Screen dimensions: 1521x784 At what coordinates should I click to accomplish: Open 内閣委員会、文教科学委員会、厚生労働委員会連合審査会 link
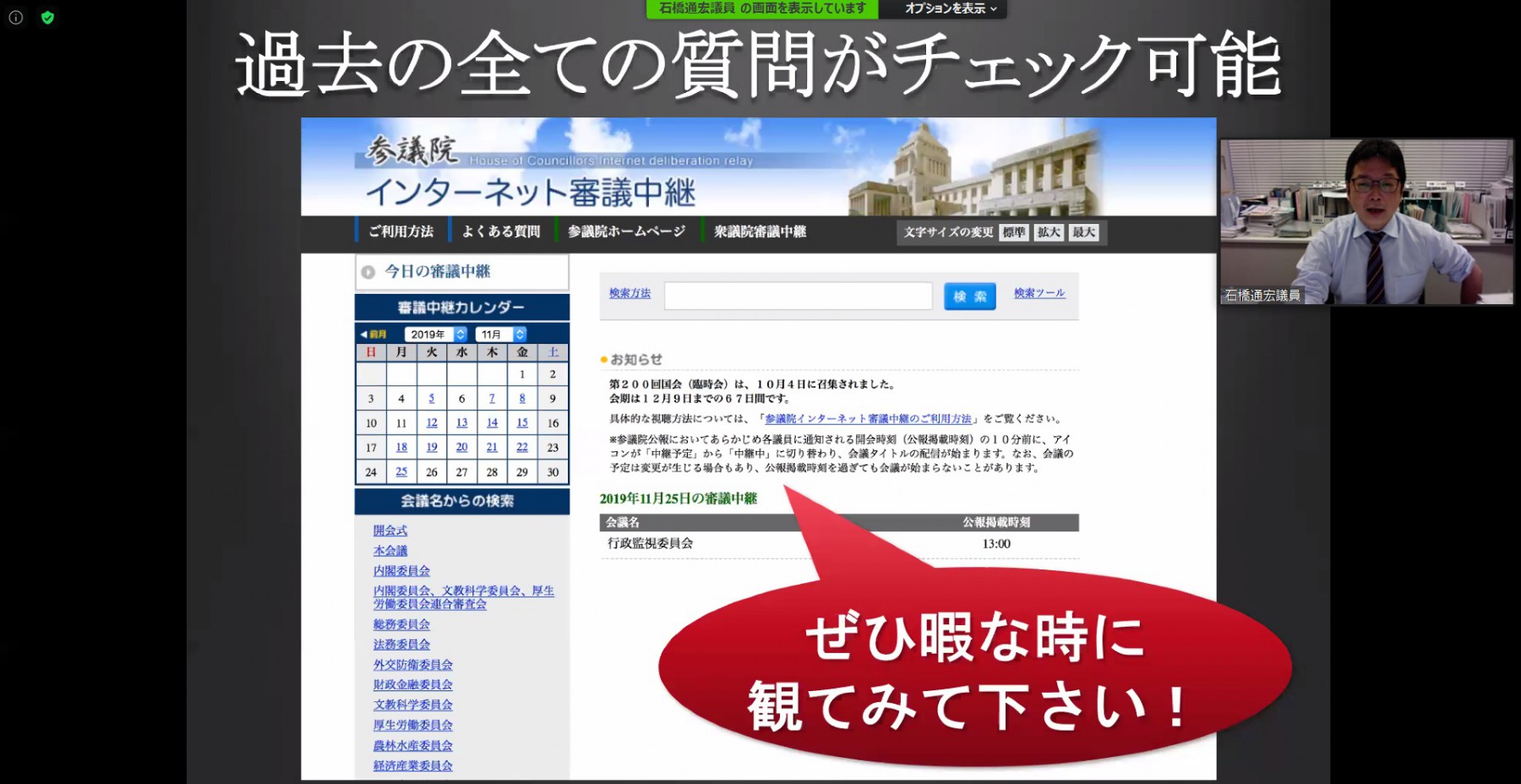pos(464,597)
